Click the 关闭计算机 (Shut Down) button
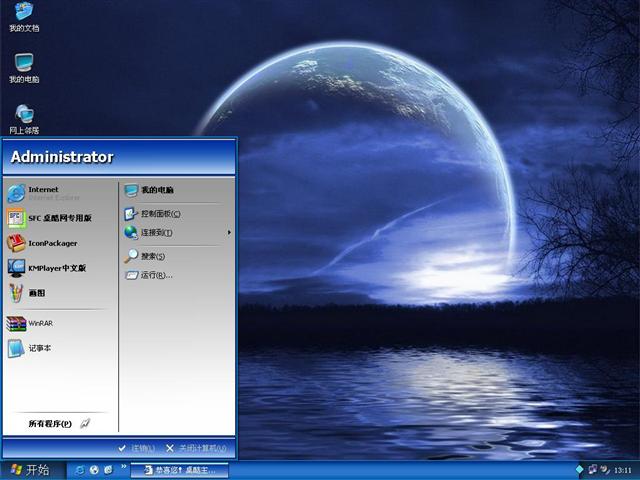This screenshot has width=640, height=480. click(196, 448)
